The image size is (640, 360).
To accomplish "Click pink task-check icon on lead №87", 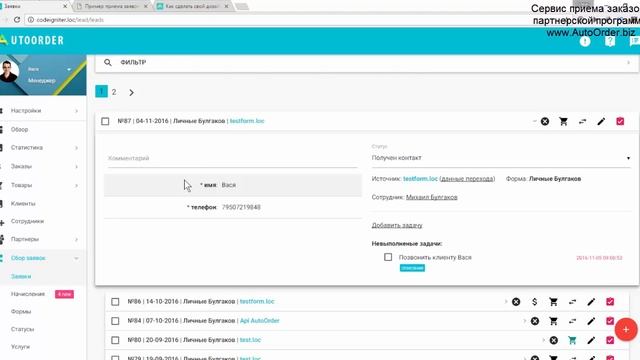I will [x=620, y=122].
